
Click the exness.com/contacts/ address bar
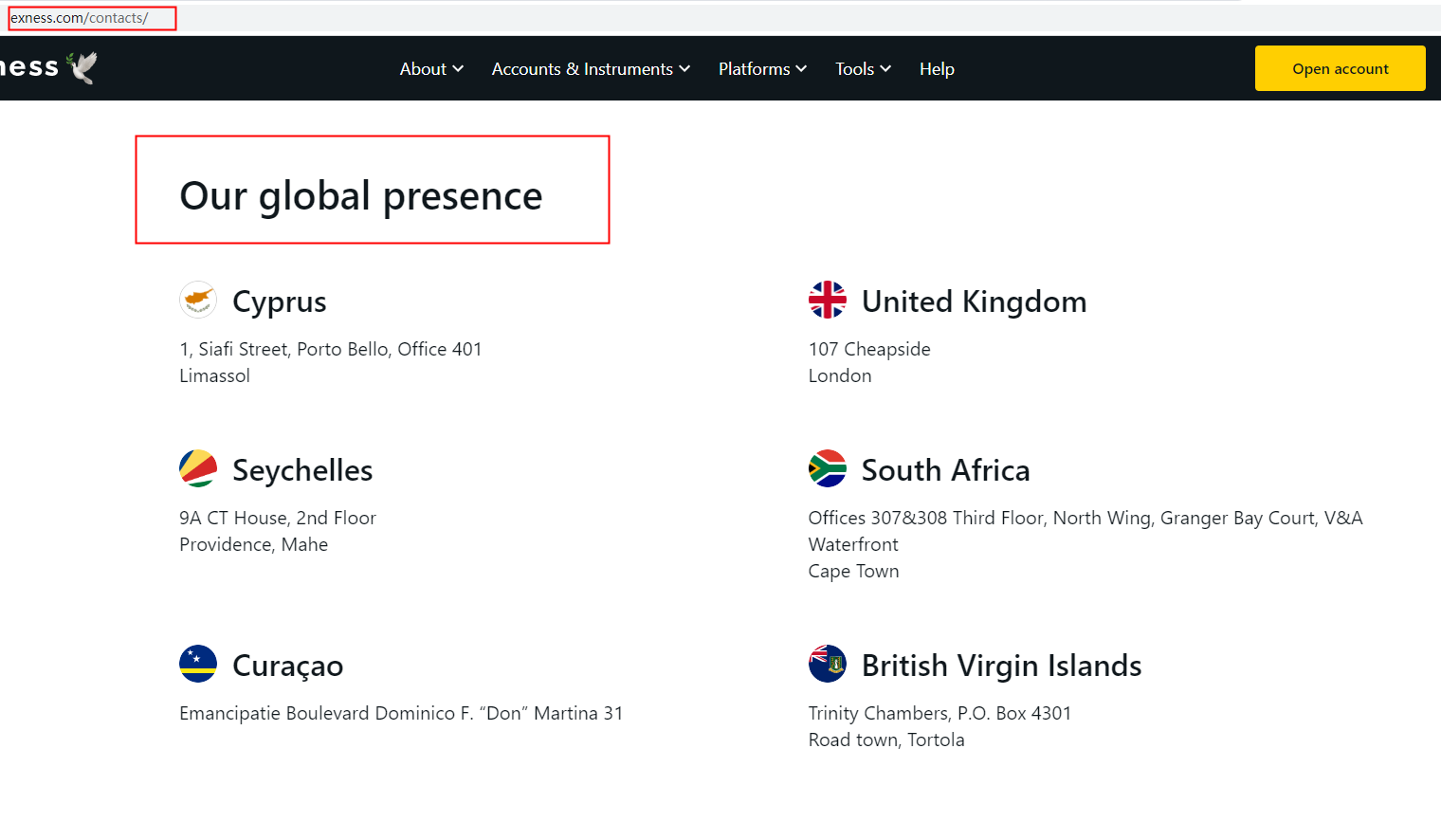[x=80, y=18]
